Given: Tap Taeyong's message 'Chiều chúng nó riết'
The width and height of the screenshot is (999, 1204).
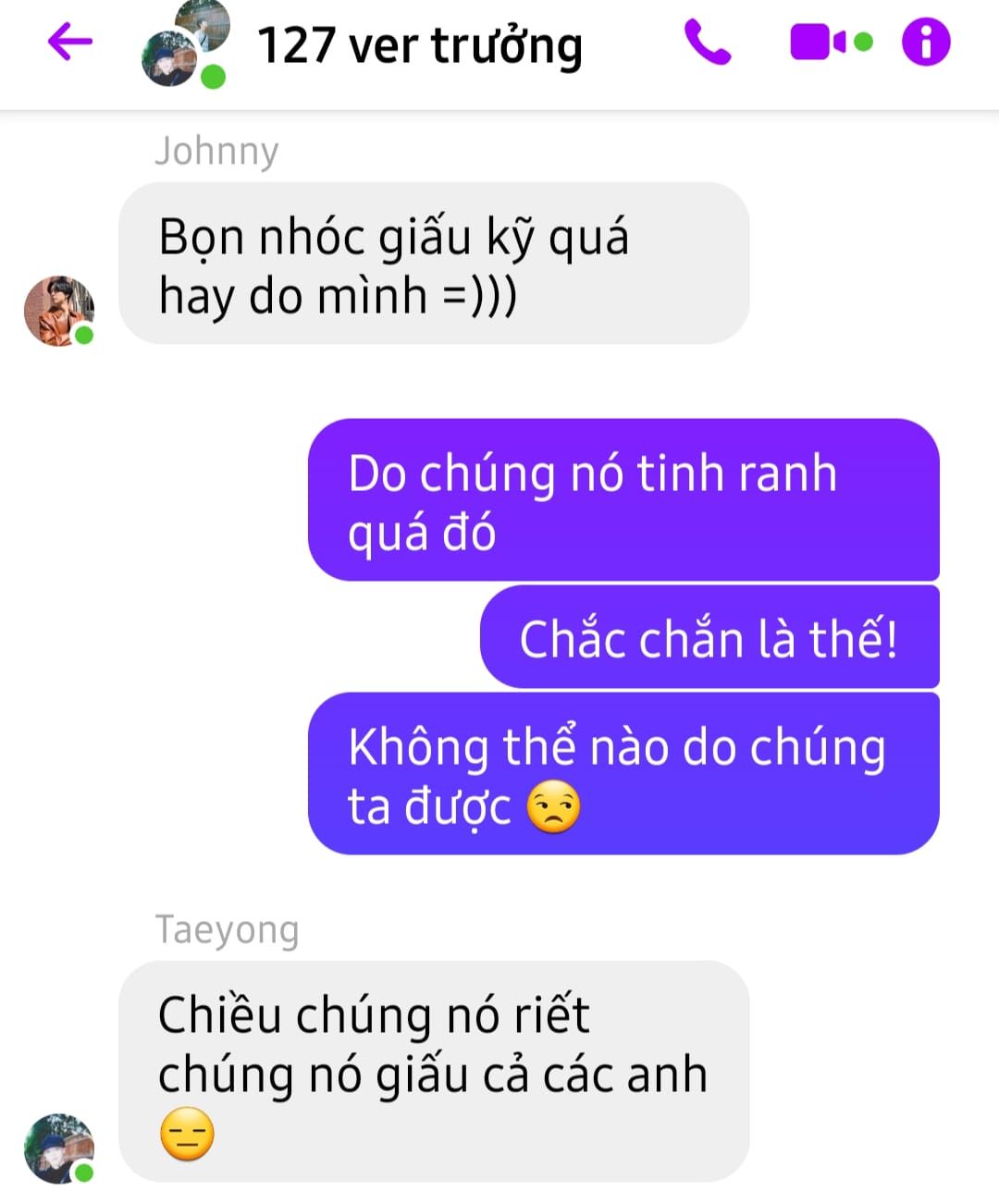Looking at the screenshot, I should coord(434,1072).
